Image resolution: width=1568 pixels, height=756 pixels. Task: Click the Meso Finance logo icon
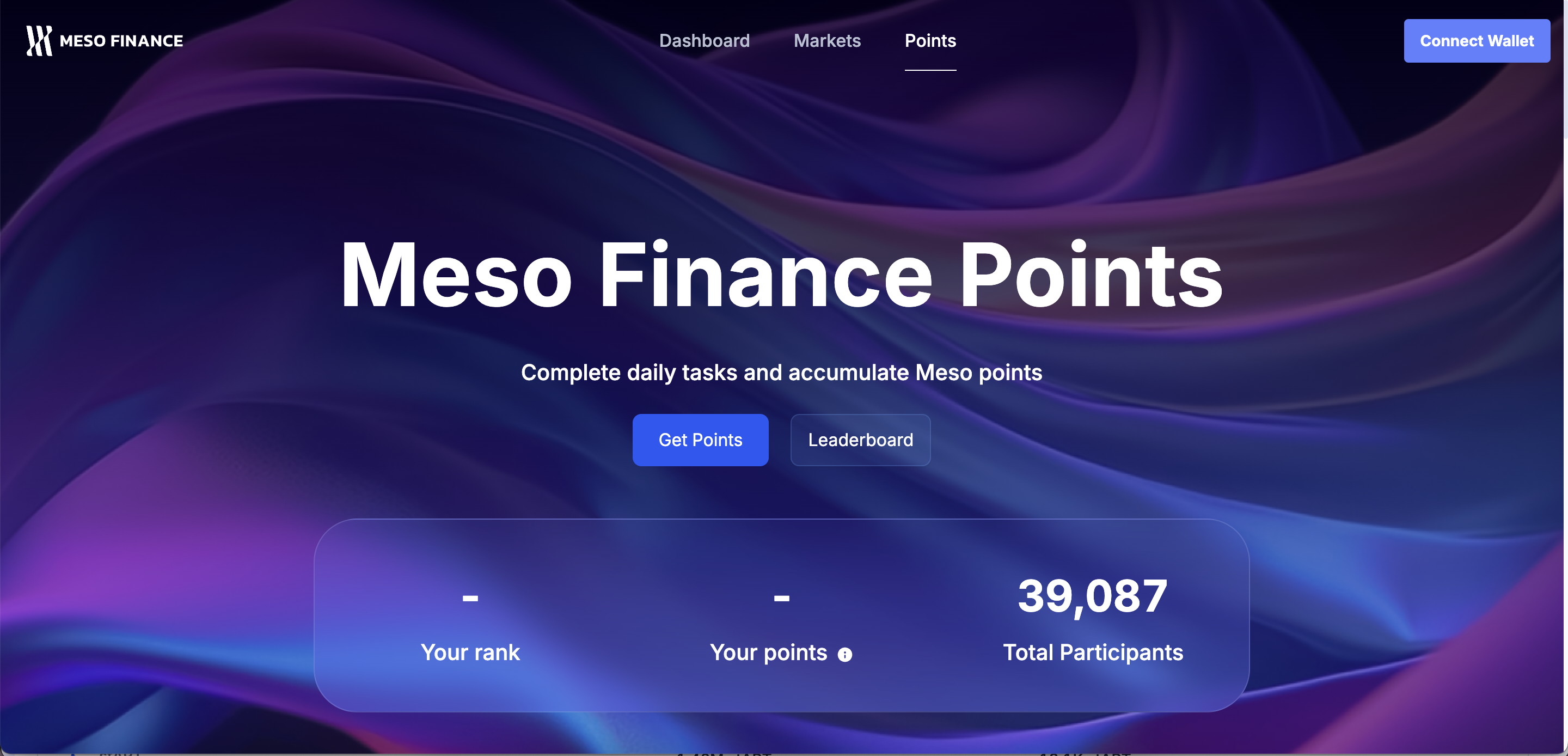point(39,41)
